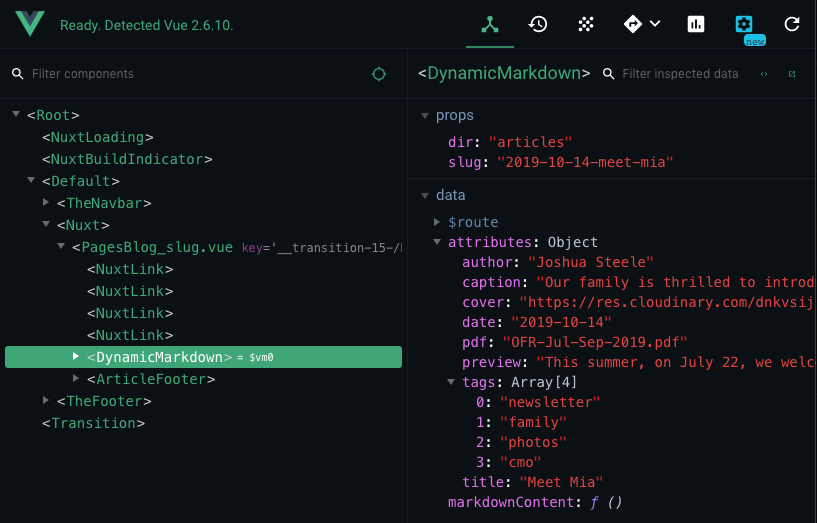Image resolution: width=817 pixels, height=523 pixels.
Task: Open the Routing tab
Action: tap(633, 24)
